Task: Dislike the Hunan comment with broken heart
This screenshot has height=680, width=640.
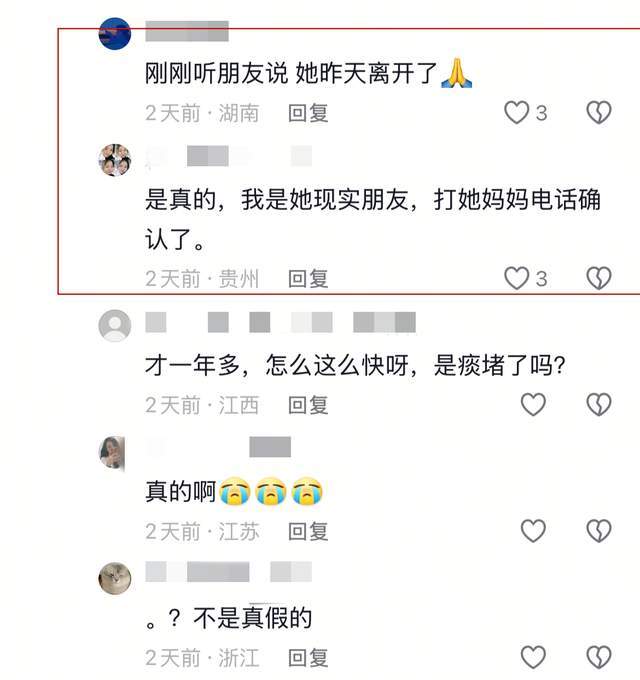Action: pos(599,112)
